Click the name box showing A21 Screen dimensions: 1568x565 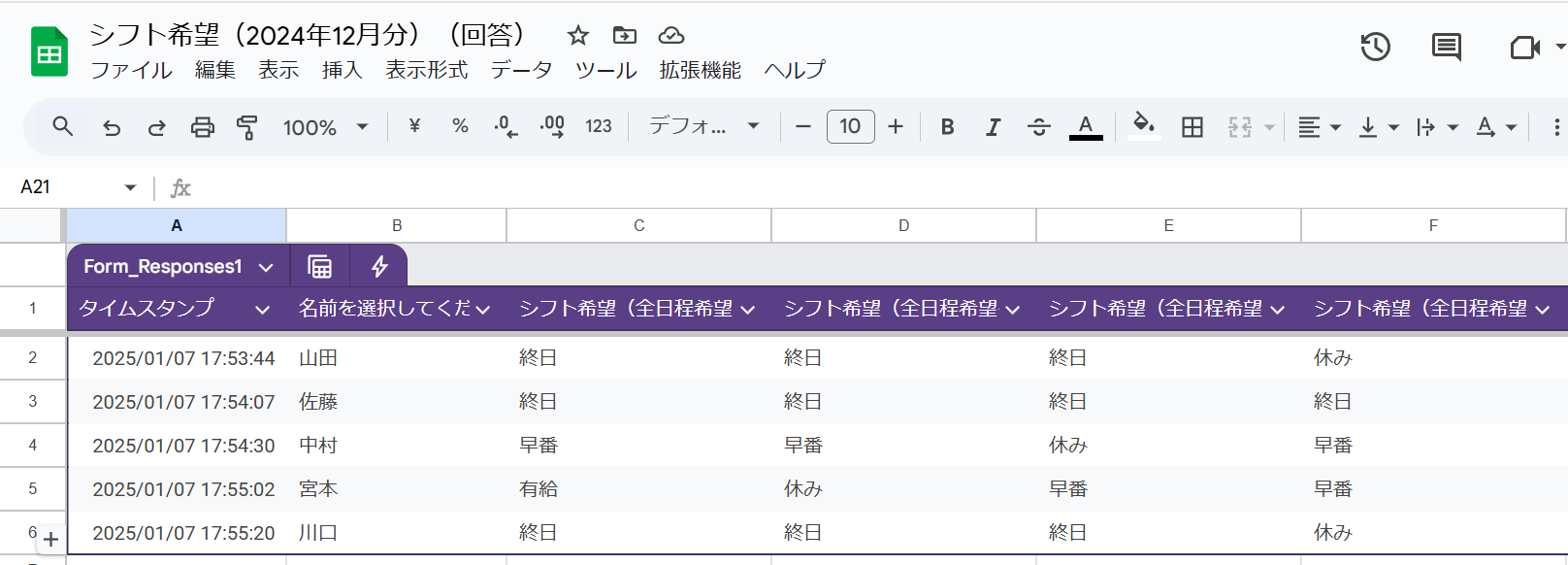(78, 186)
